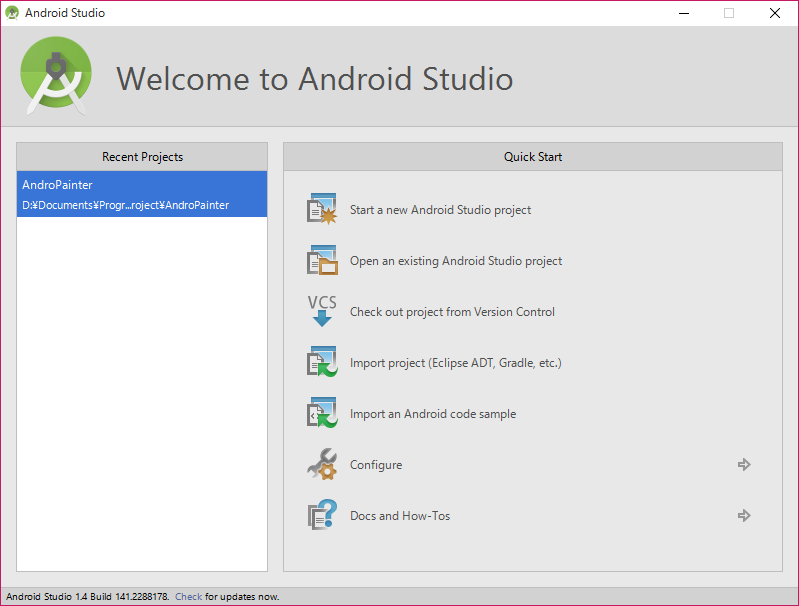Choose 'Open an existing Android Studio project'
Image resolution: width=799 pixels, height=606 pixels.
click(x=456, y=261)
